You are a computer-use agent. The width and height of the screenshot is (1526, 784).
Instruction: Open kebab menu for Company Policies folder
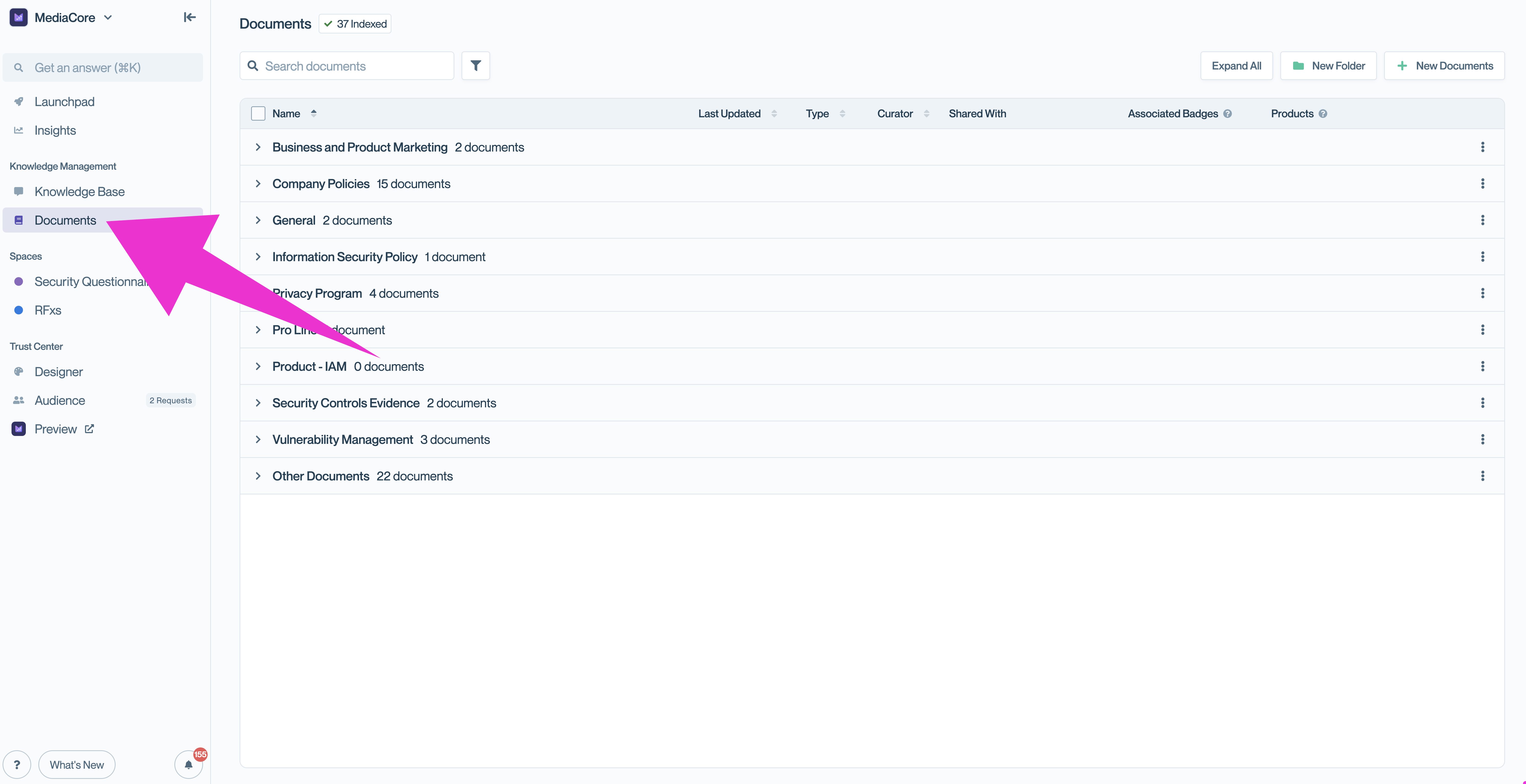click(1482, 183)
